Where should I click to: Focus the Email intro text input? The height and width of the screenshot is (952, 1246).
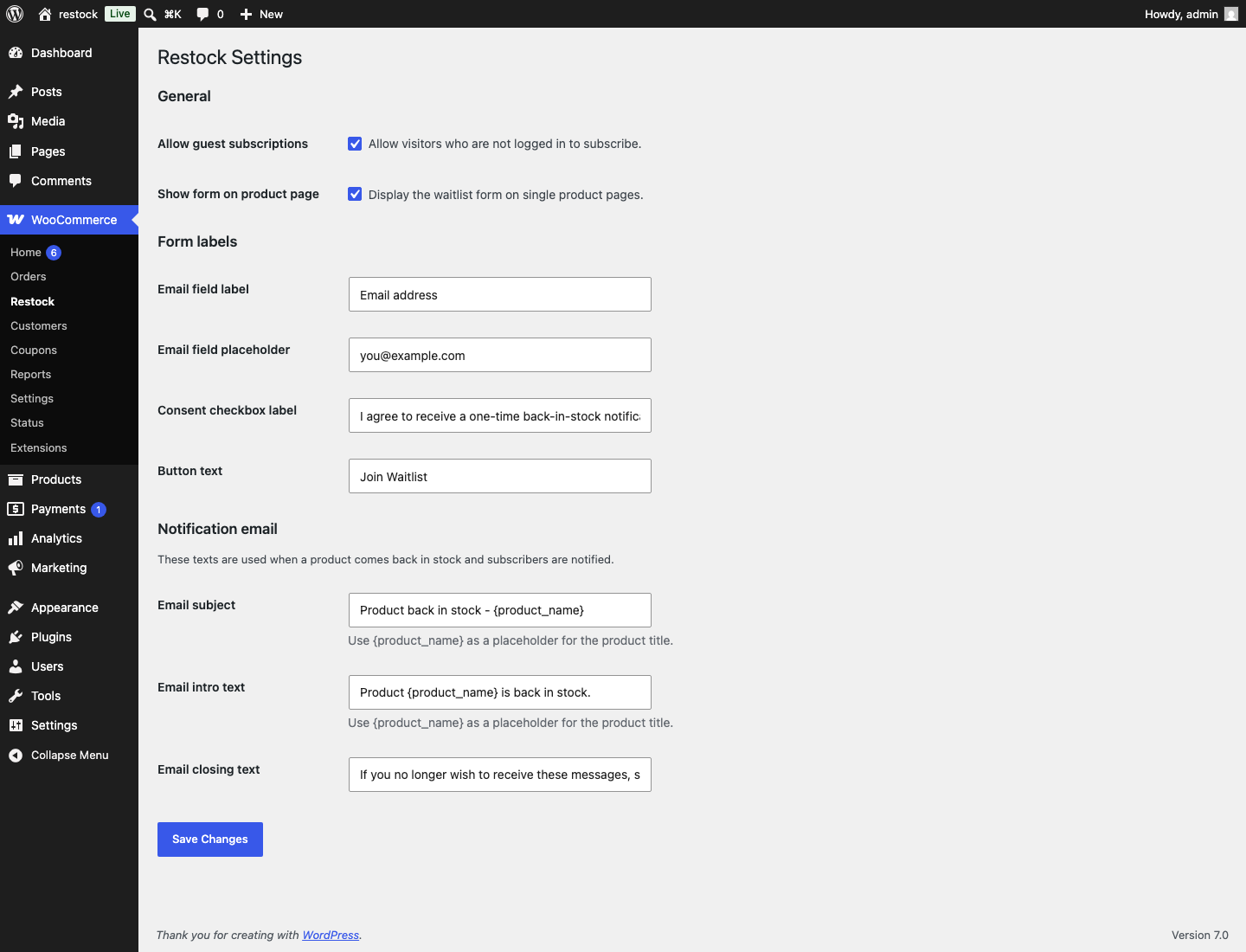coord(500,692)
